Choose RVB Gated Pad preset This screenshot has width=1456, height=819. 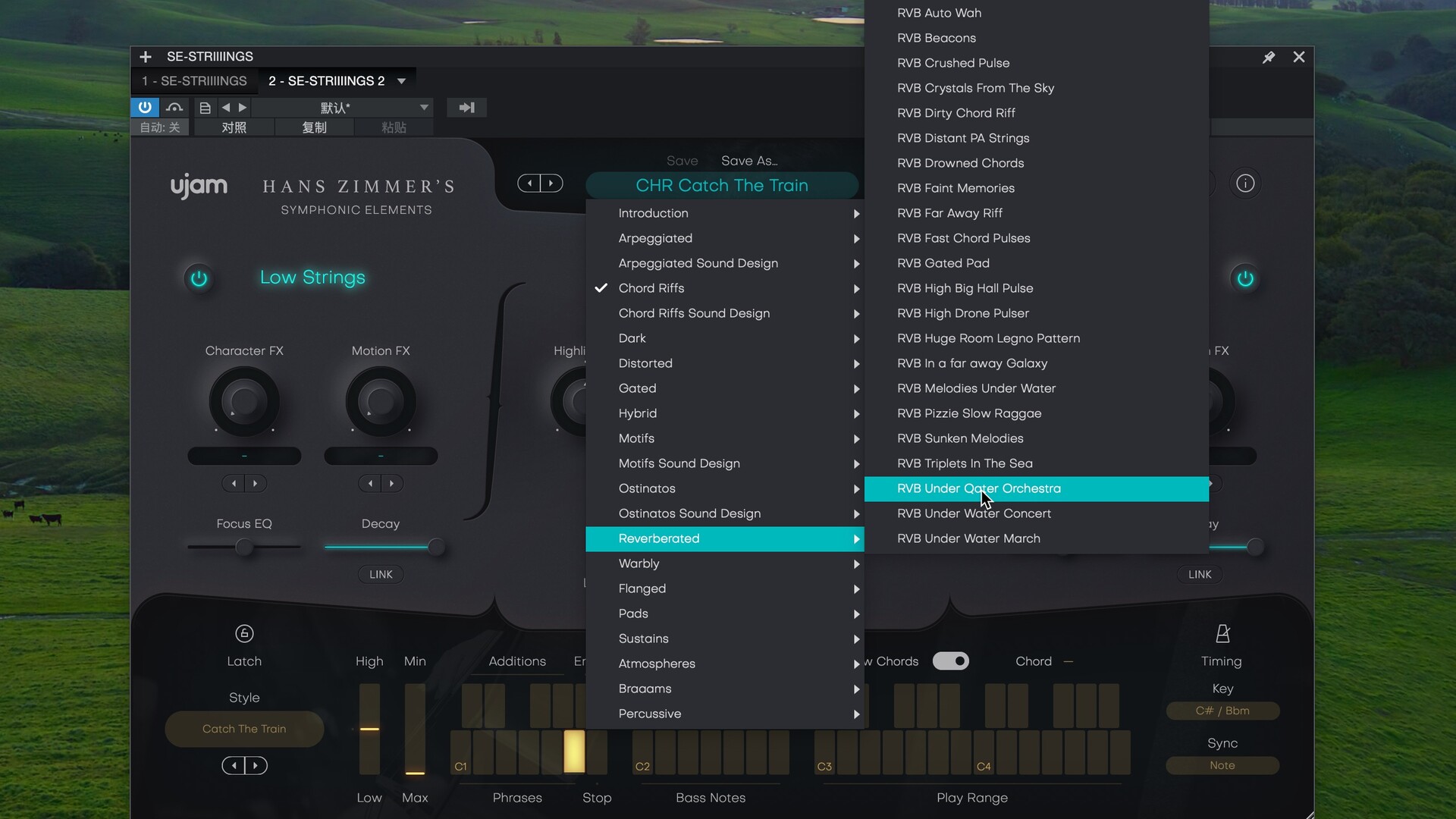(x=1037, y=264)
